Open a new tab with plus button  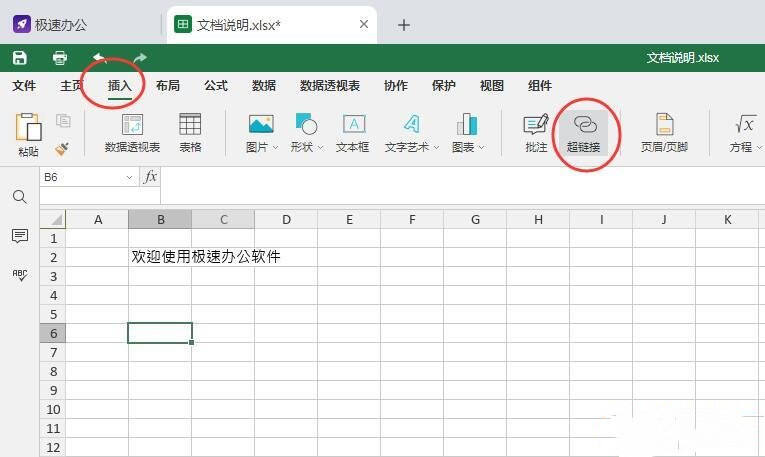tap(403, 25)
